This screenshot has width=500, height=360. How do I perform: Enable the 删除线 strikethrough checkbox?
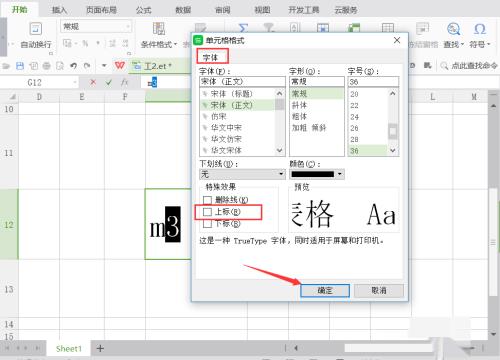click(207, 200)
